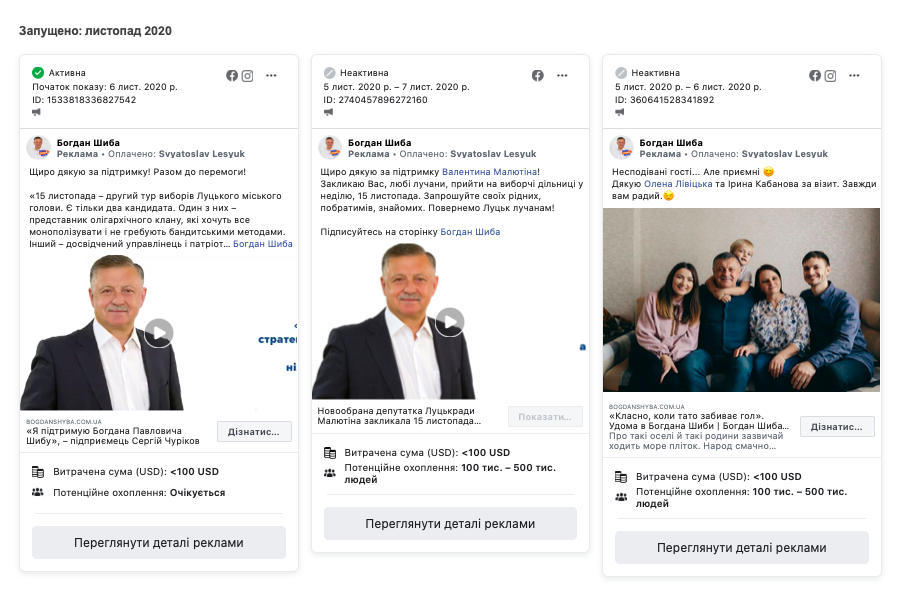Click the inactive status icon on the third card

pos(621,73)
